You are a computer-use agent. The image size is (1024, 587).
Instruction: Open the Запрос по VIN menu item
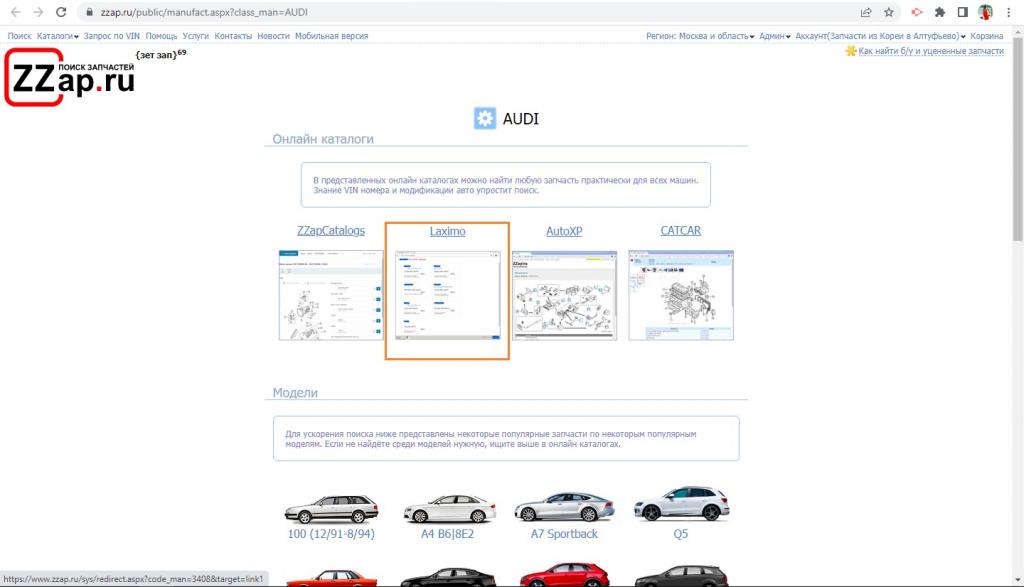[112, 36]
